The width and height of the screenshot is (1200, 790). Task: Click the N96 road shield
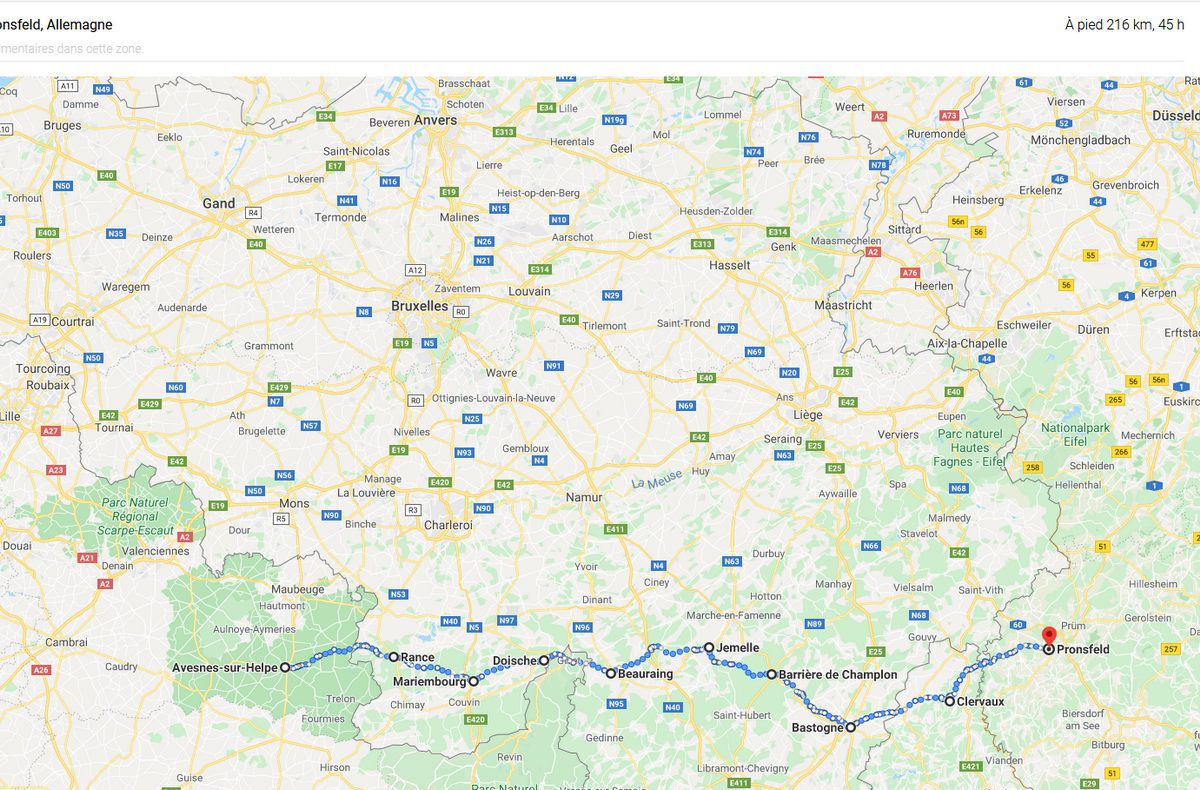582,627
